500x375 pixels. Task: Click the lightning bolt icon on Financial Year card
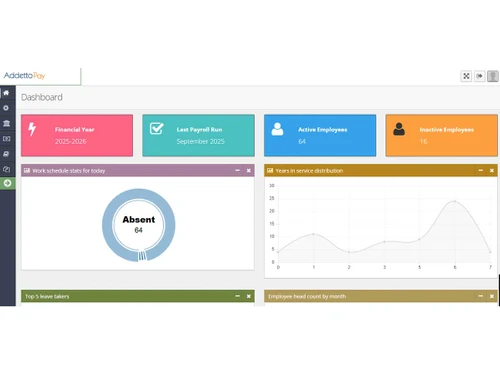pyautogui.click(x=32, y=129)
